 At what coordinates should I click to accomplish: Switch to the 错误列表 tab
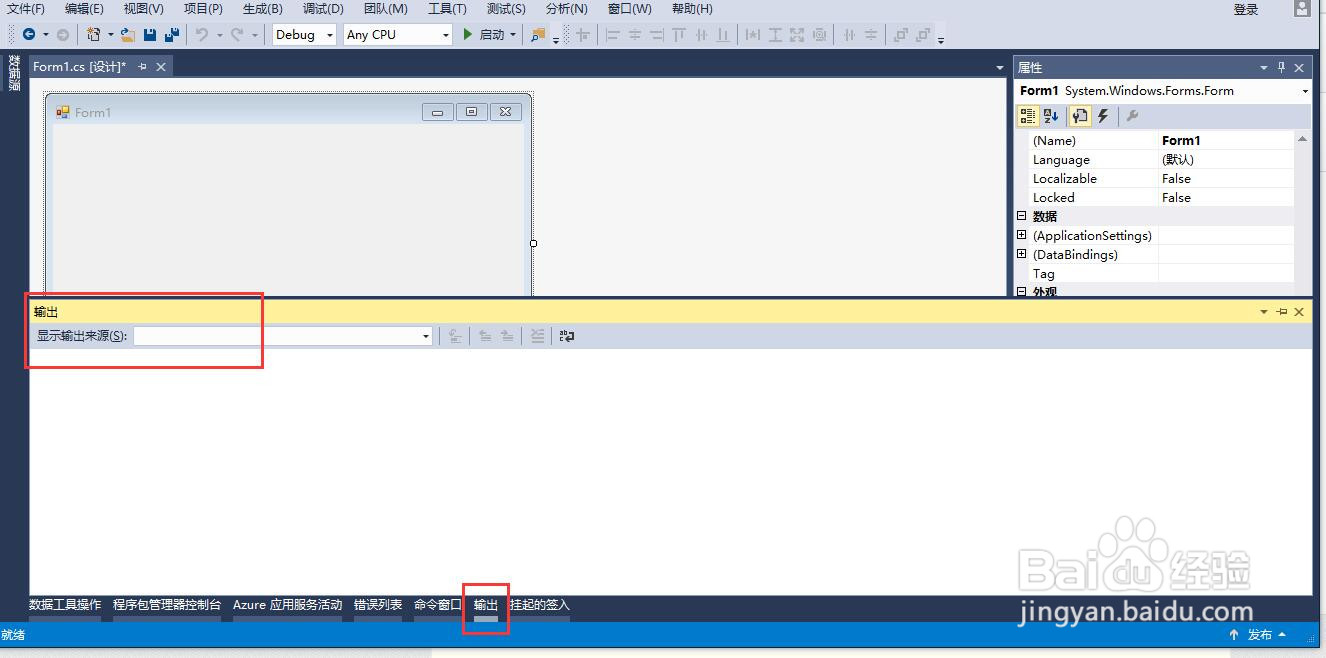click(x=378, y=605)
